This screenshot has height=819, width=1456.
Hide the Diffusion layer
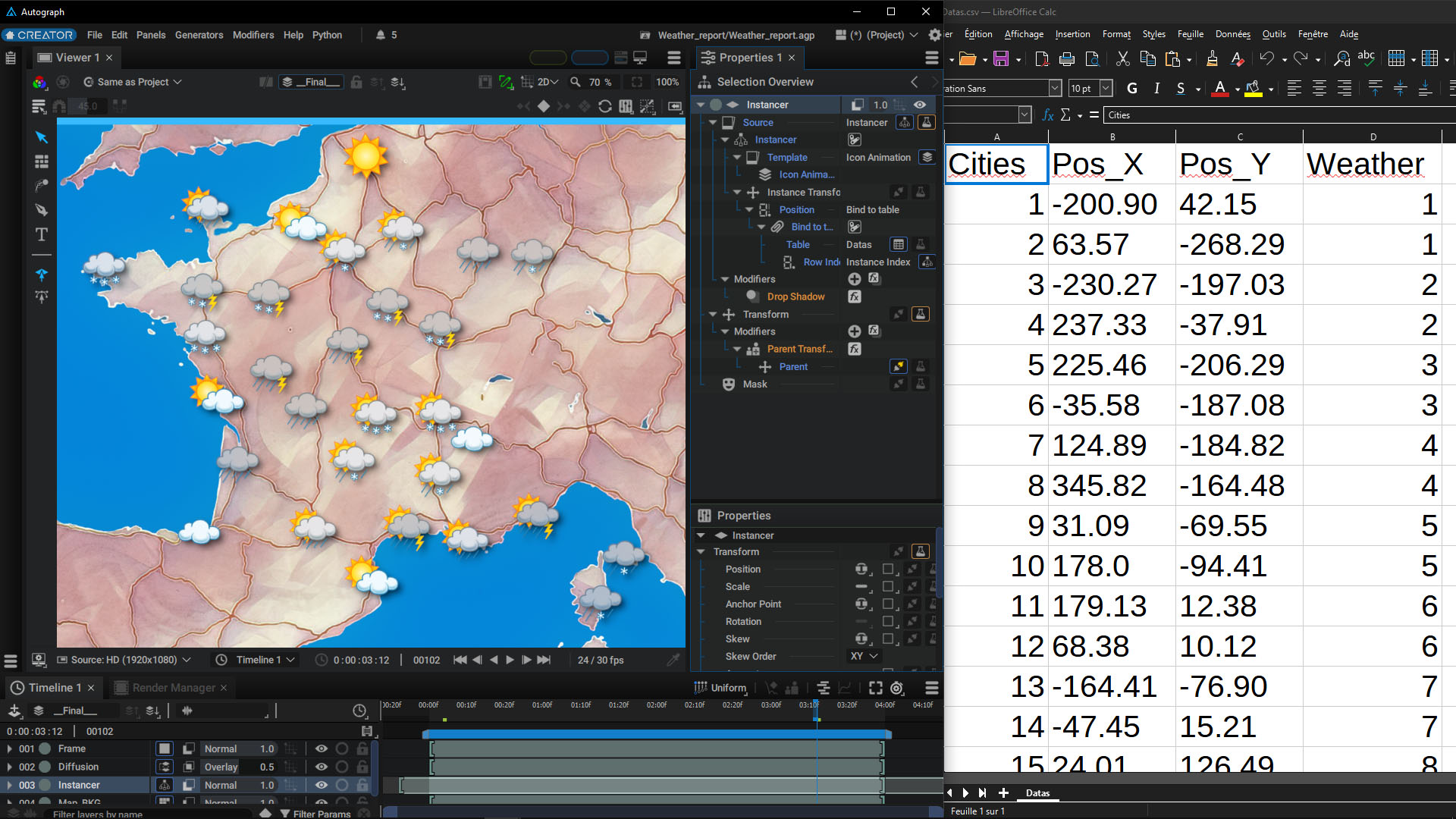(x=321, y=767)
